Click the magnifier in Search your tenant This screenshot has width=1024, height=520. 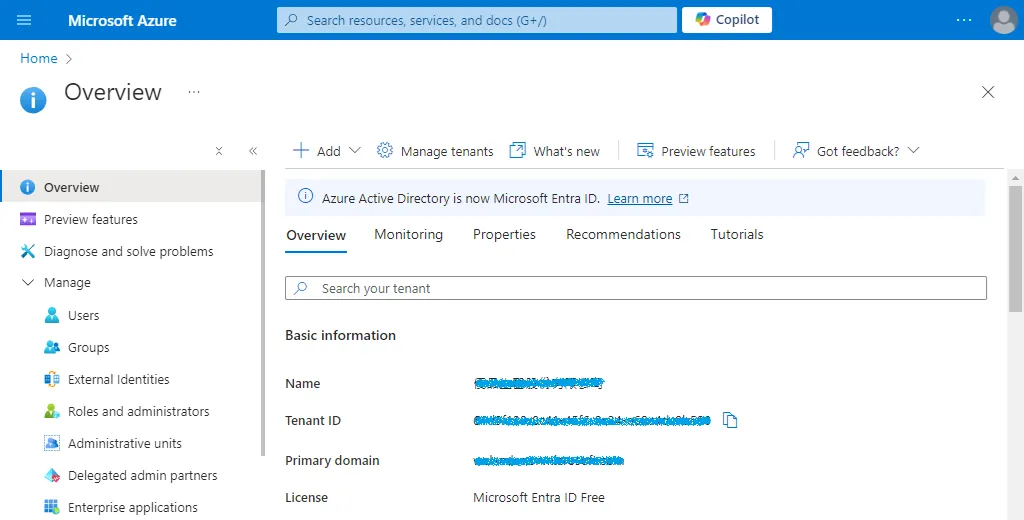[x=300, y=288]
